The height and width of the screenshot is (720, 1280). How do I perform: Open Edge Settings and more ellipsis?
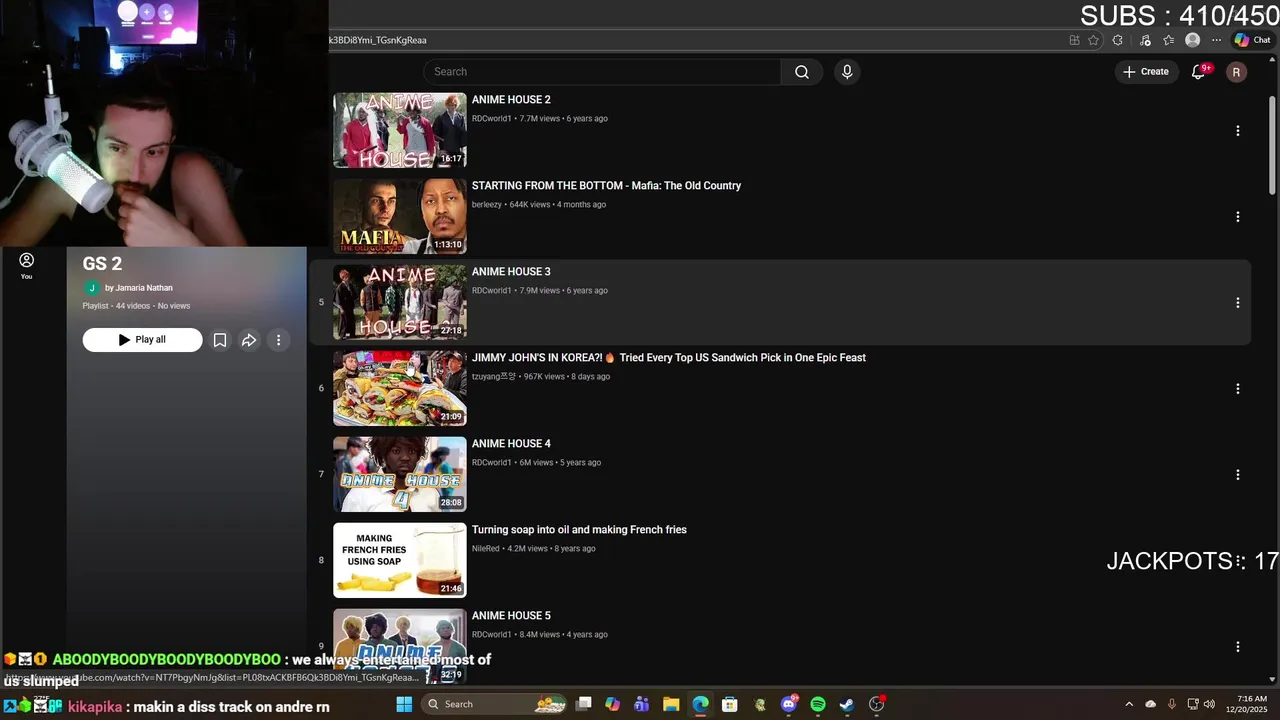coord(1216,40)
